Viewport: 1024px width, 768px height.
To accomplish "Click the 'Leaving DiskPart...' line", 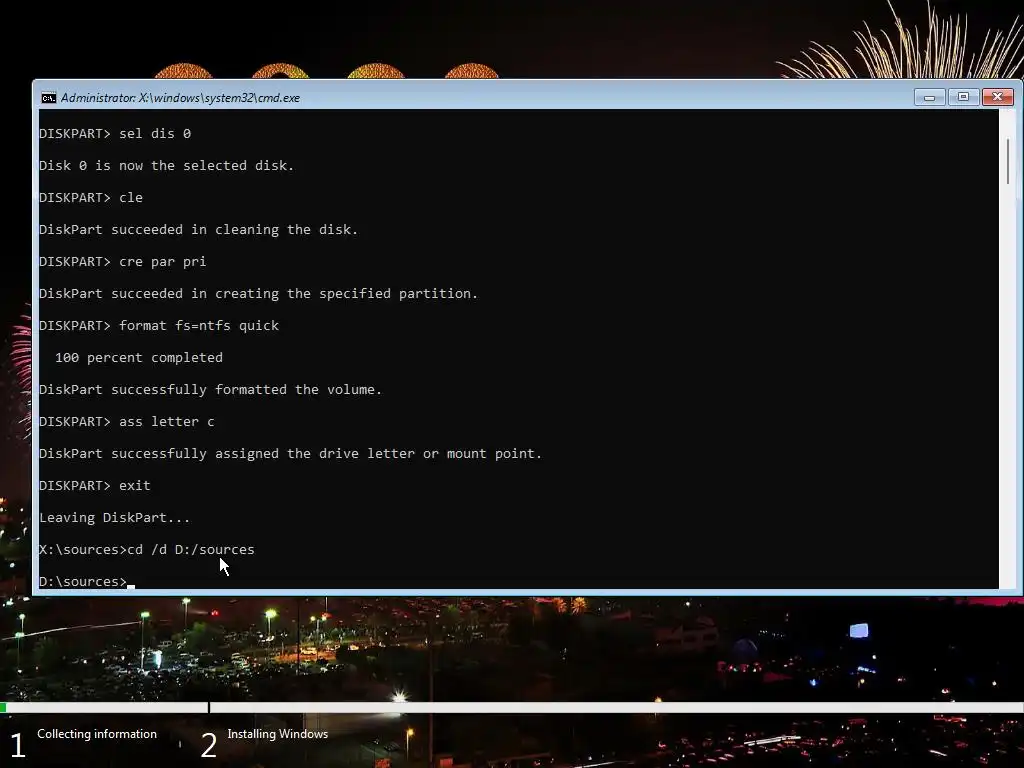I will coord(114,518).
